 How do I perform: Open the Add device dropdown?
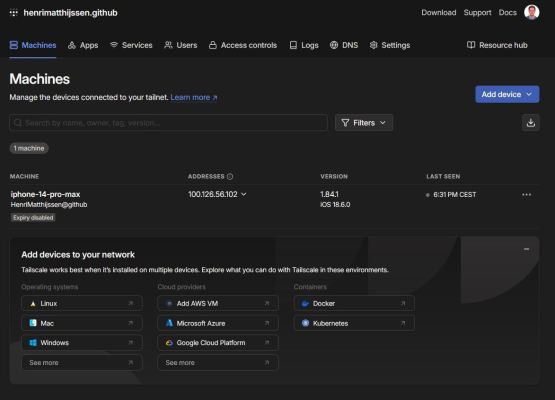[x=507, y=94]
